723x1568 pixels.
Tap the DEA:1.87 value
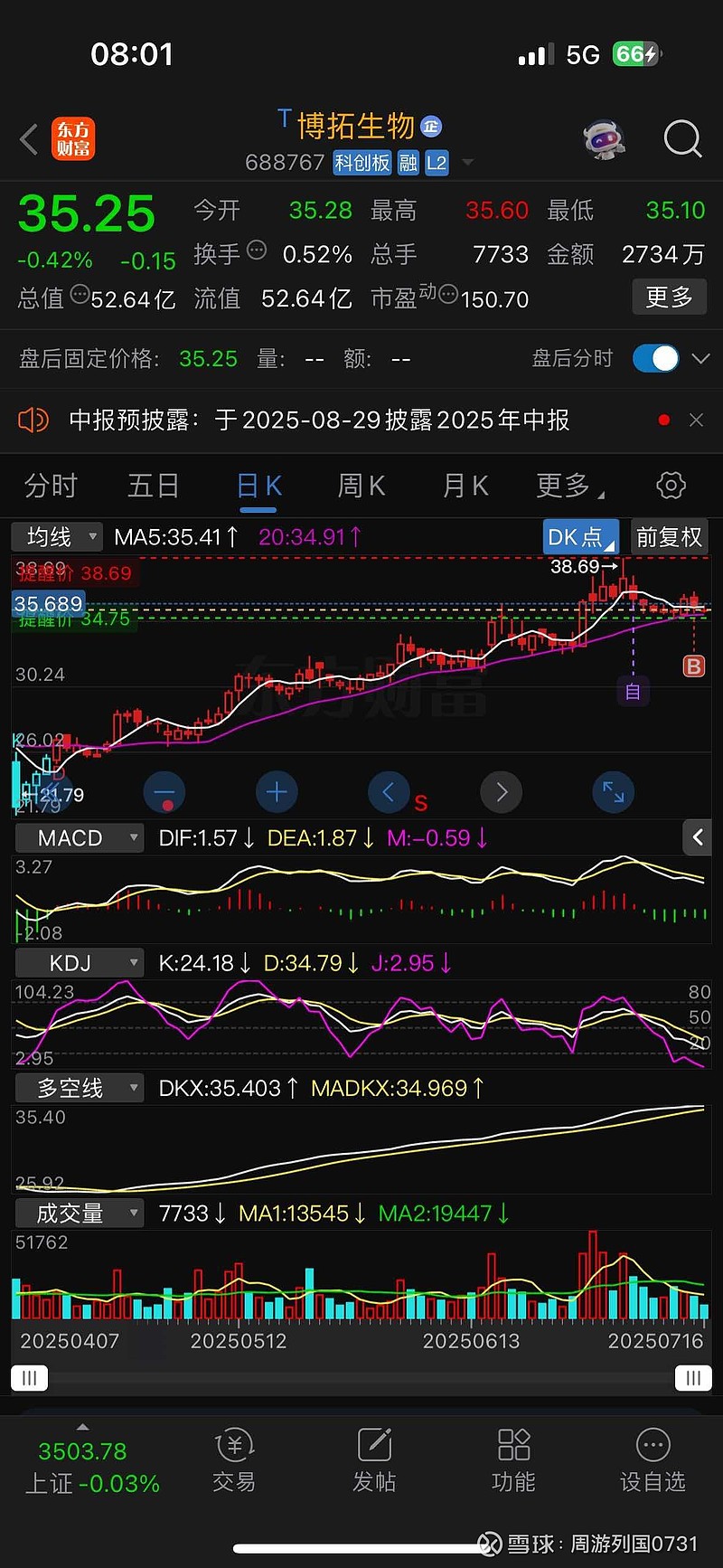(320, 838)
